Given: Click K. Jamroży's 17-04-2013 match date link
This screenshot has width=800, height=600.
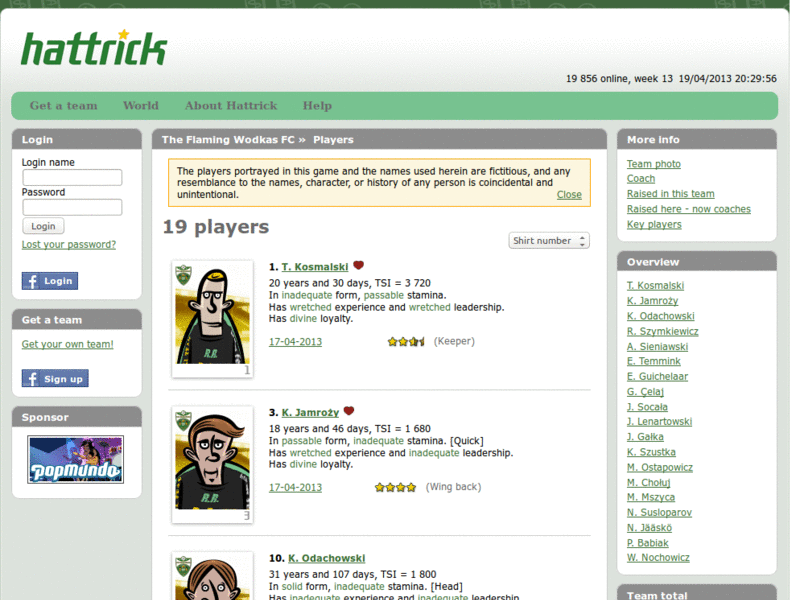Looking at the screenshot, I should click(295, 488).
